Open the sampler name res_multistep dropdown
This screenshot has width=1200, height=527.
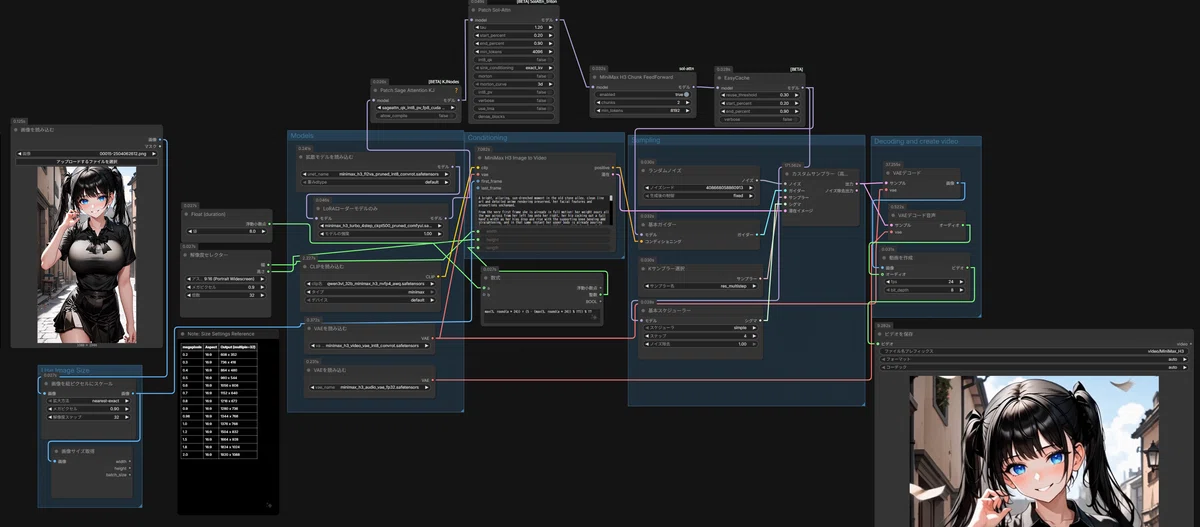click(x=701, y=285)
